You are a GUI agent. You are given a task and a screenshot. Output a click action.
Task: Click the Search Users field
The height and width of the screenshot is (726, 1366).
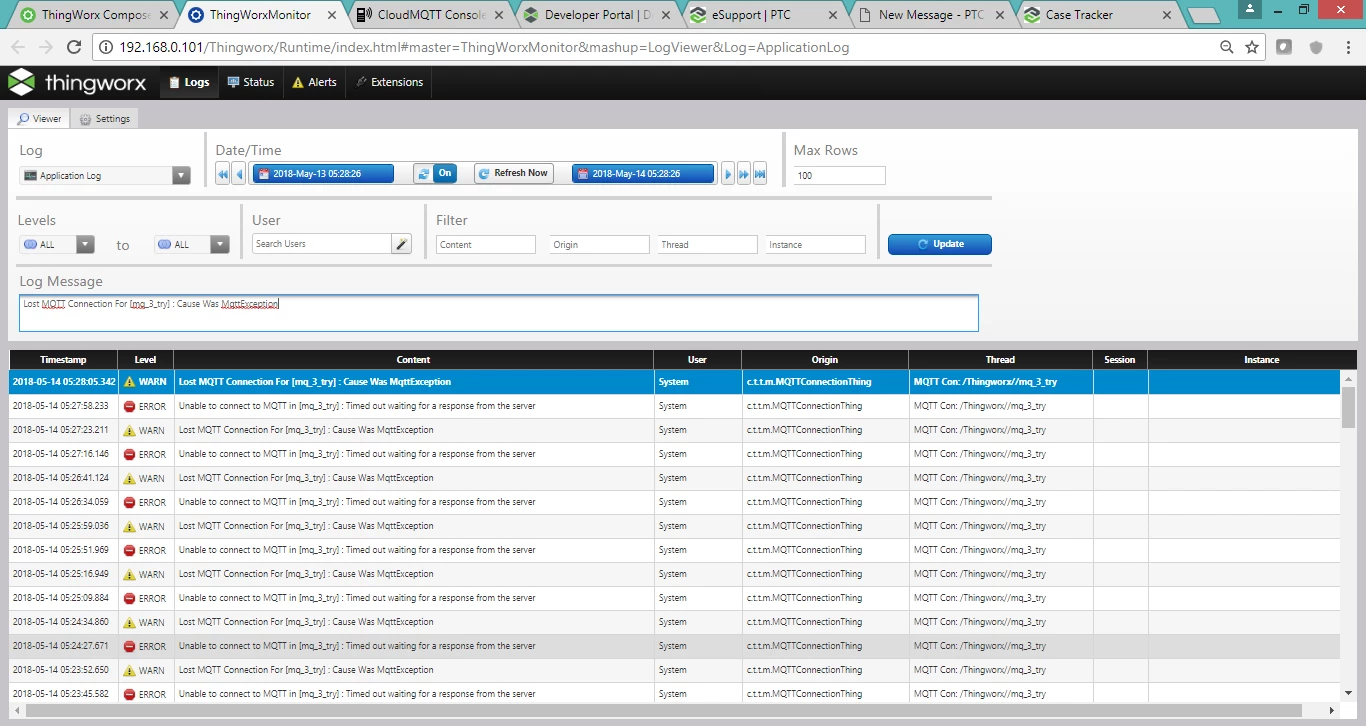pyautogui.click(x=320, y=244)
